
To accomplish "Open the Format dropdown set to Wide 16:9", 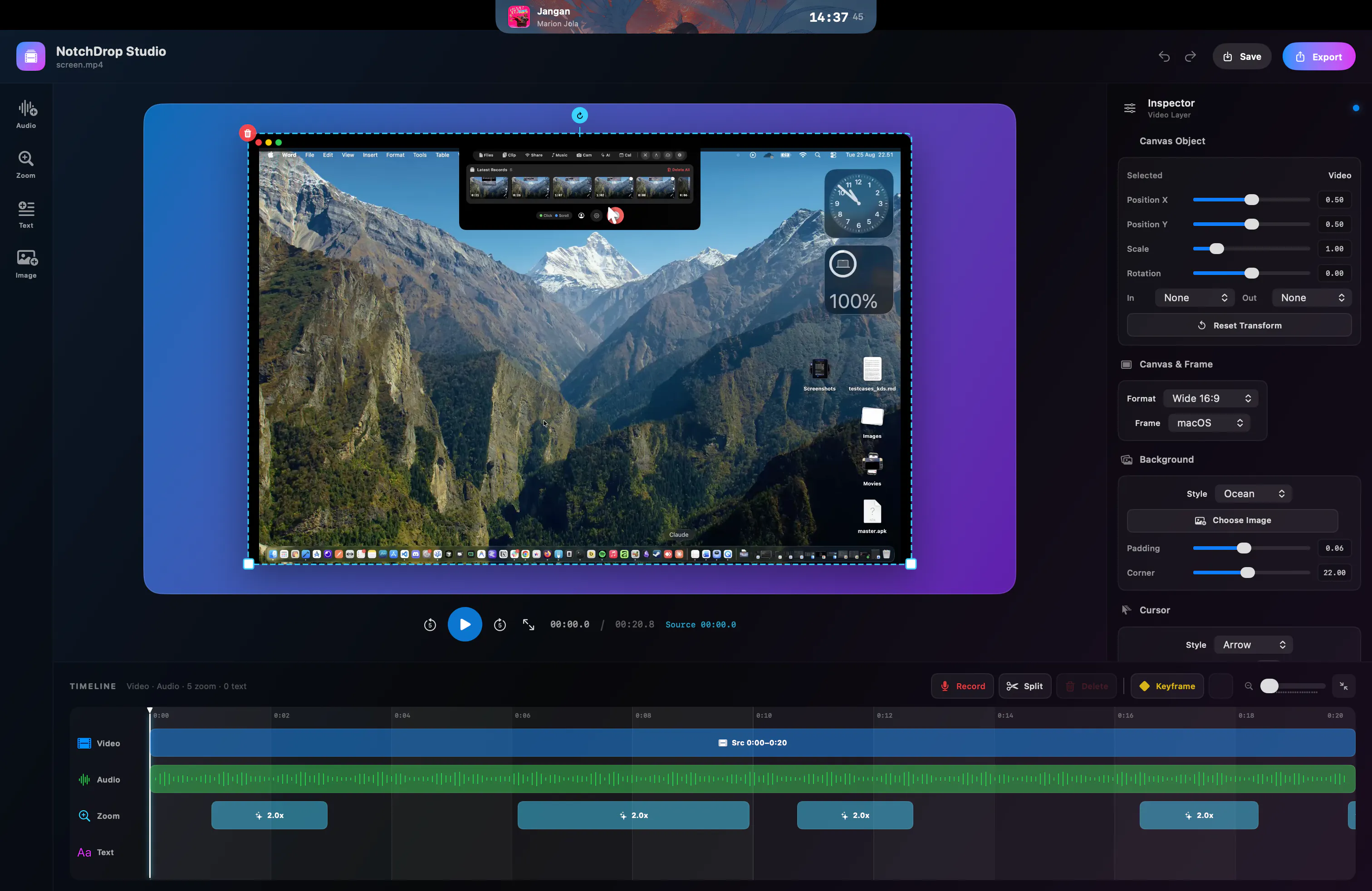I will [1210, 398].
